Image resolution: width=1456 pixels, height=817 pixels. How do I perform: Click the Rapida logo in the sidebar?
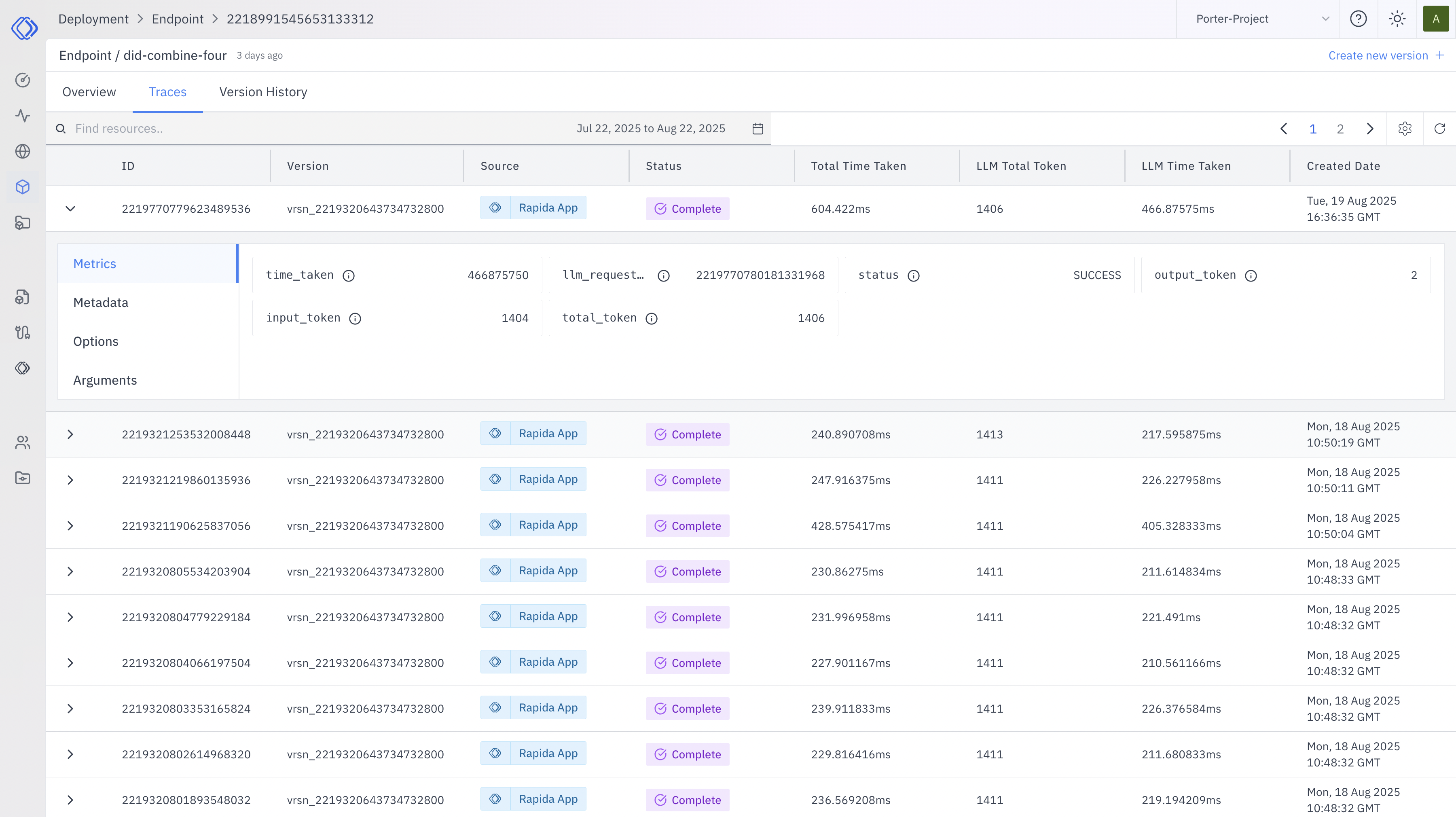point(24,27)
